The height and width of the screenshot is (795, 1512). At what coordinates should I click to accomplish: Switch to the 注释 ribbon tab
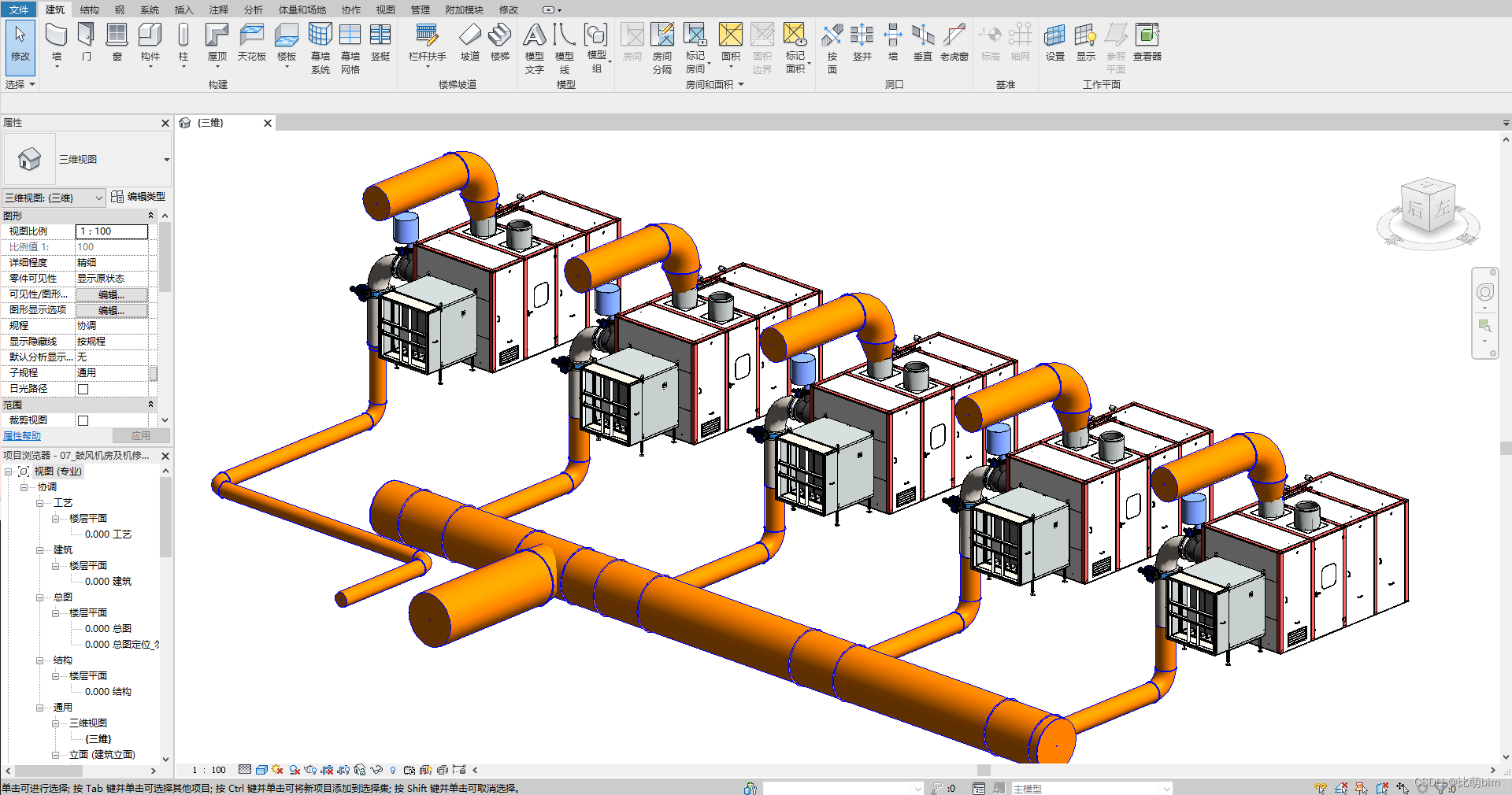219,9
